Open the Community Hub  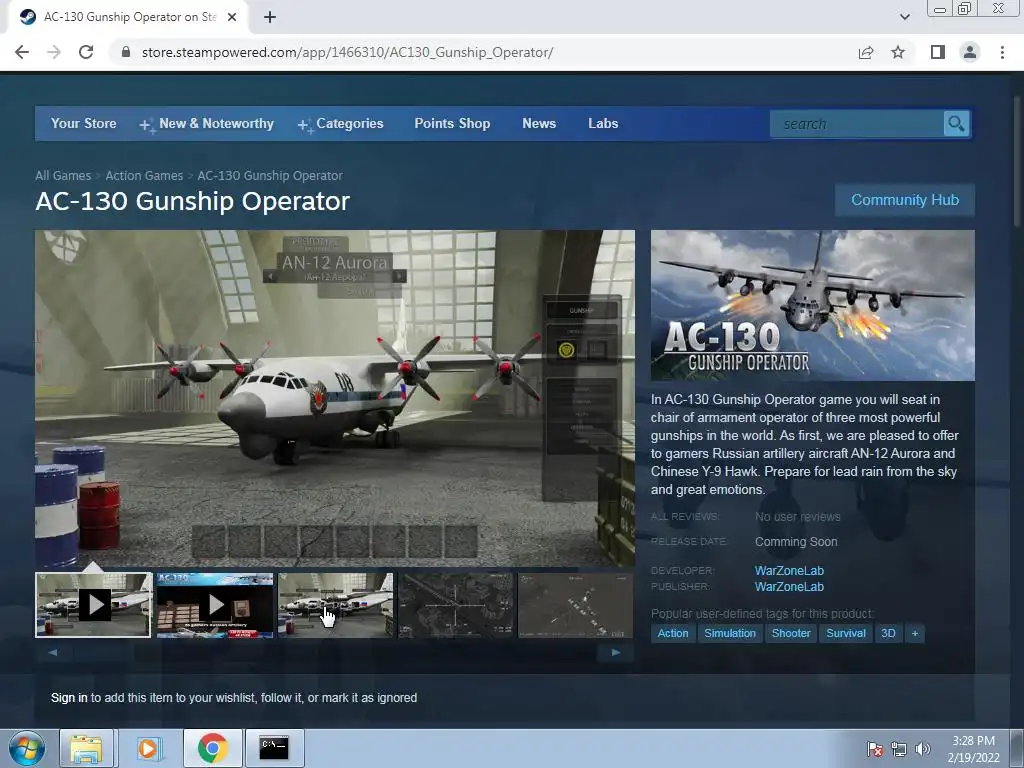pyautogui.click(x=904, y=200)
